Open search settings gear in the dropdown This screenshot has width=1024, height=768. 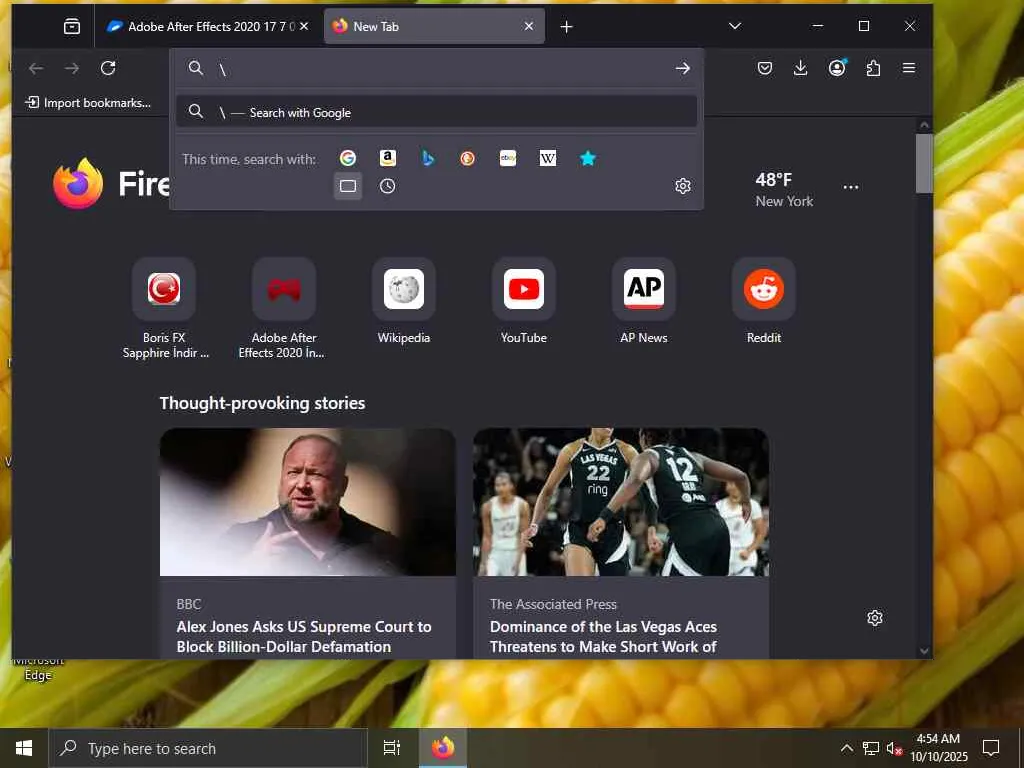(x=682, y=186)
